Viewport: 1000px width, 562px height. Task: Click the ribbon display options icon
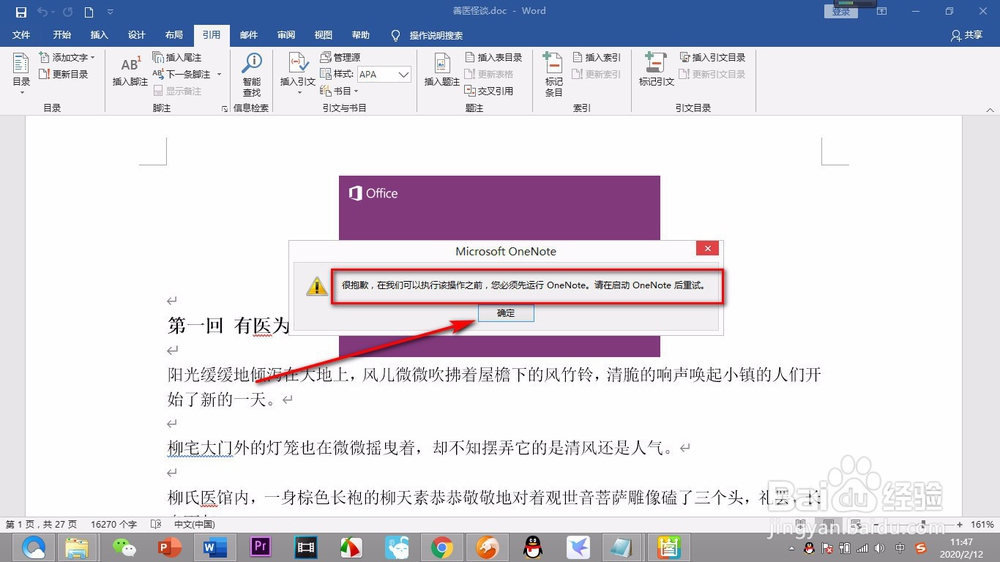(x=881, y=11)
